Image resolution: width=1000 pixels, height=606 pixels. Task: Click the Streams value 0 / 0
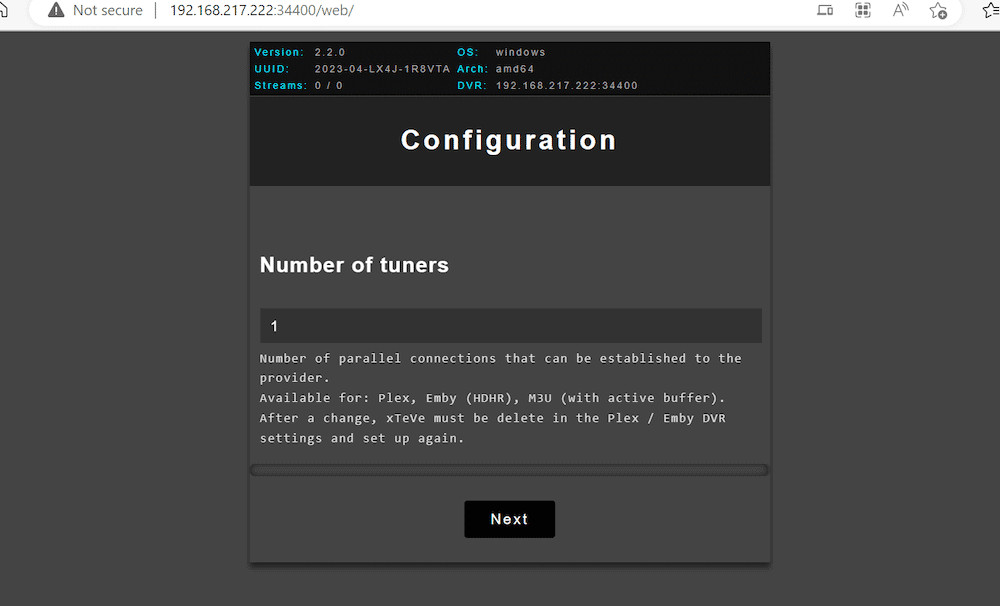click(x=328, y=85)
